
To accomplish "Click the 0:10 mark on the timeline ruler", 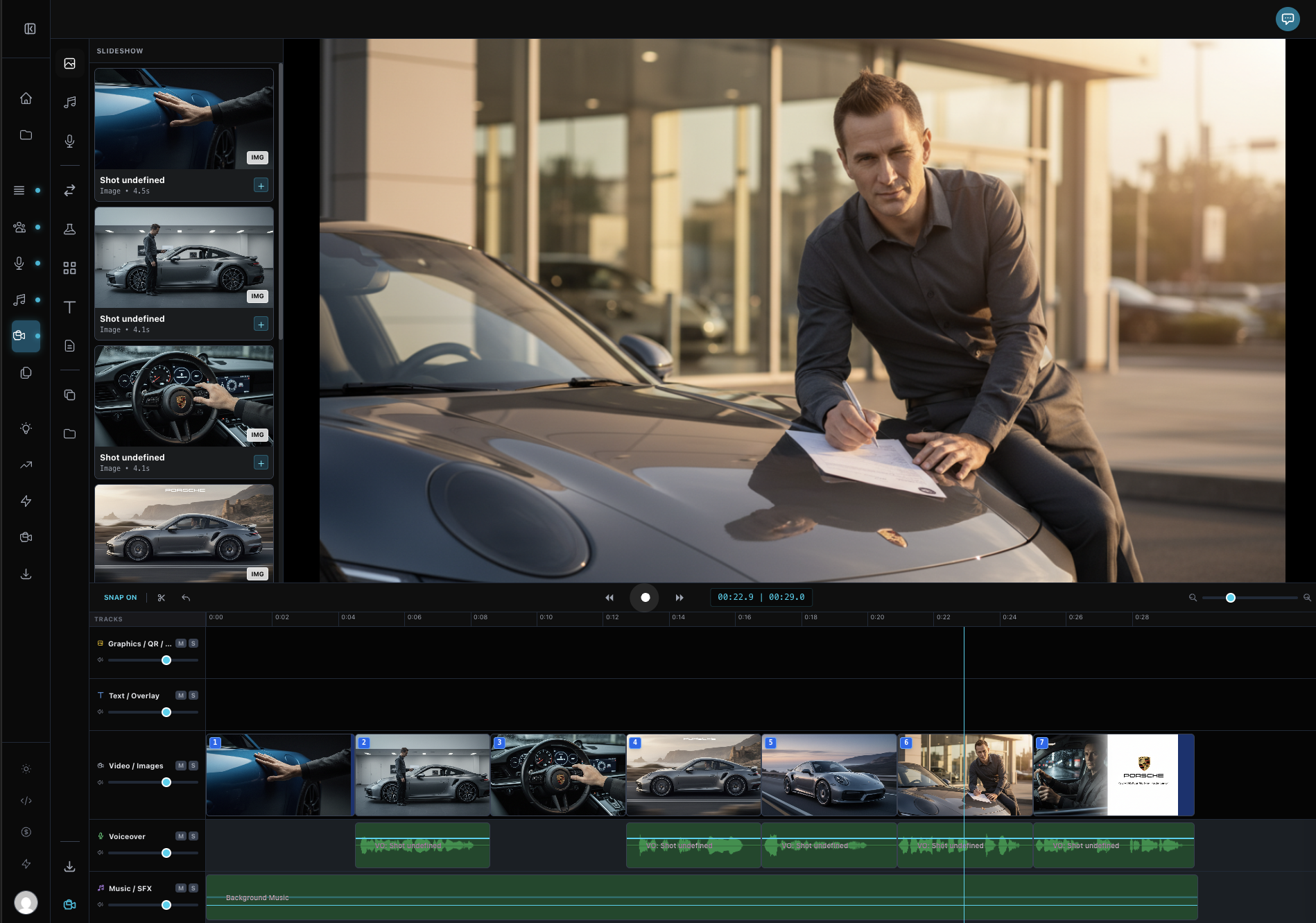I will [x=546, y=617].
